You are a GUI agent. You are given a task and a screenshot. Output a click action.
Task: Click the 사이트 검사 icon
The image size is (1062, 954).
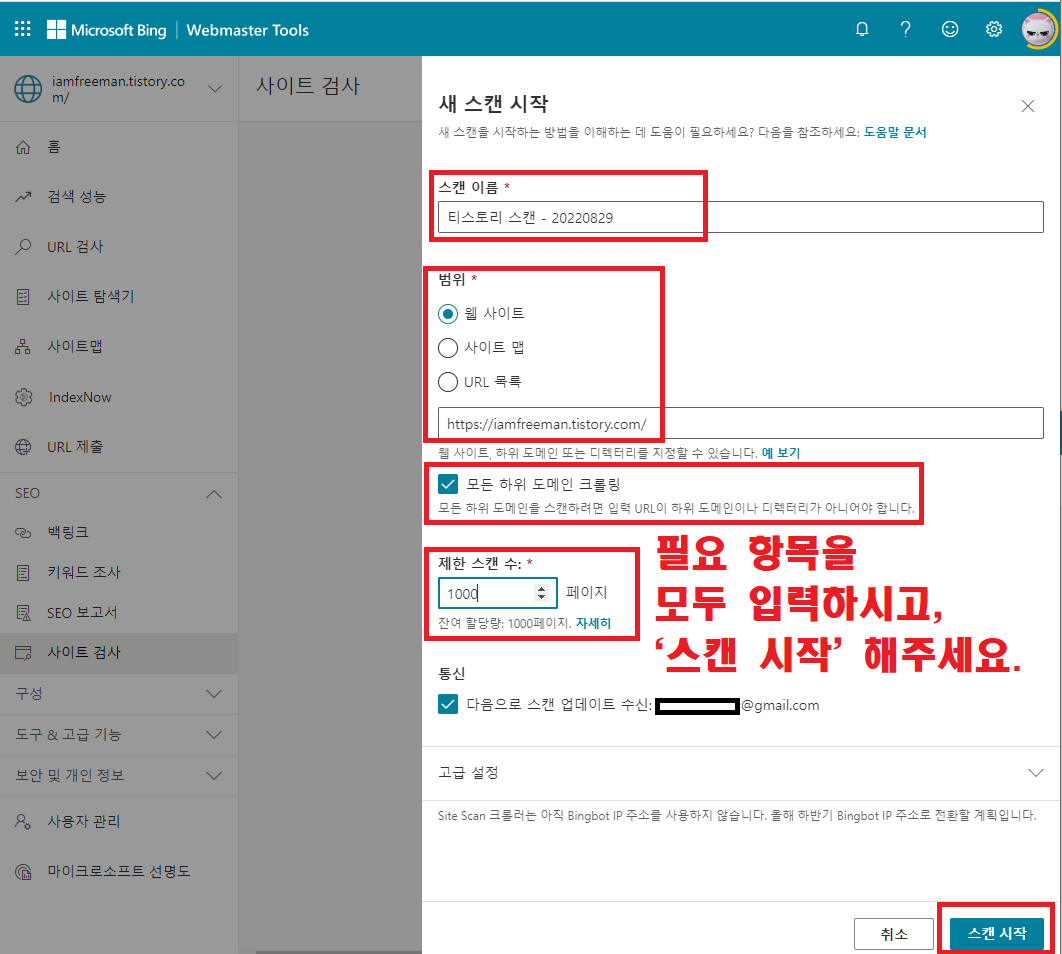tap(23, 653)
